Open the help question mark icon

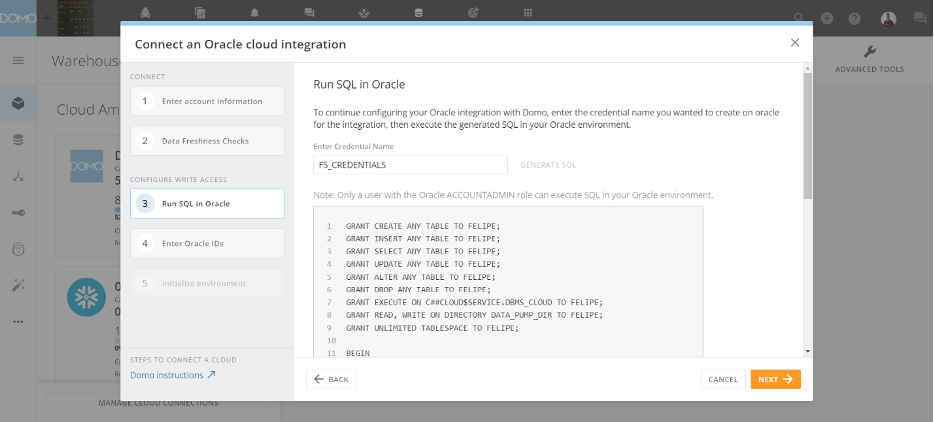855,18
